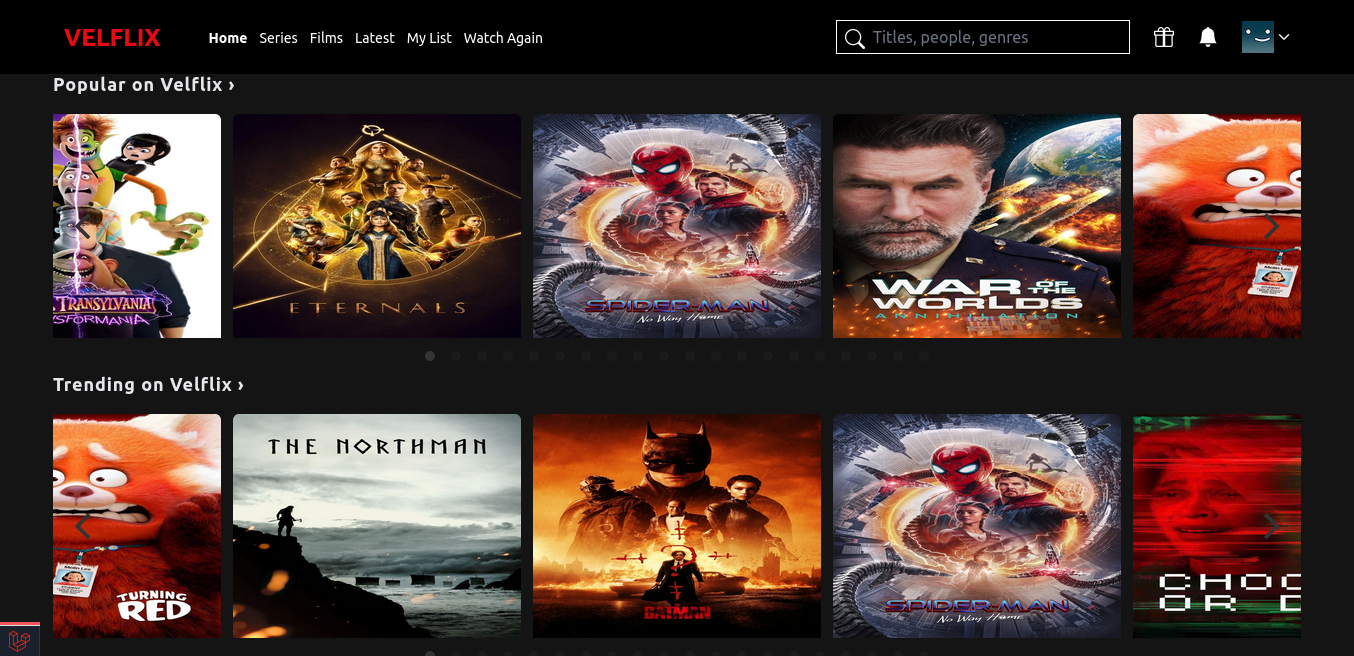Click the VELFLIX logo
Screen dimensions: 1354x656
tap(112, 38)
